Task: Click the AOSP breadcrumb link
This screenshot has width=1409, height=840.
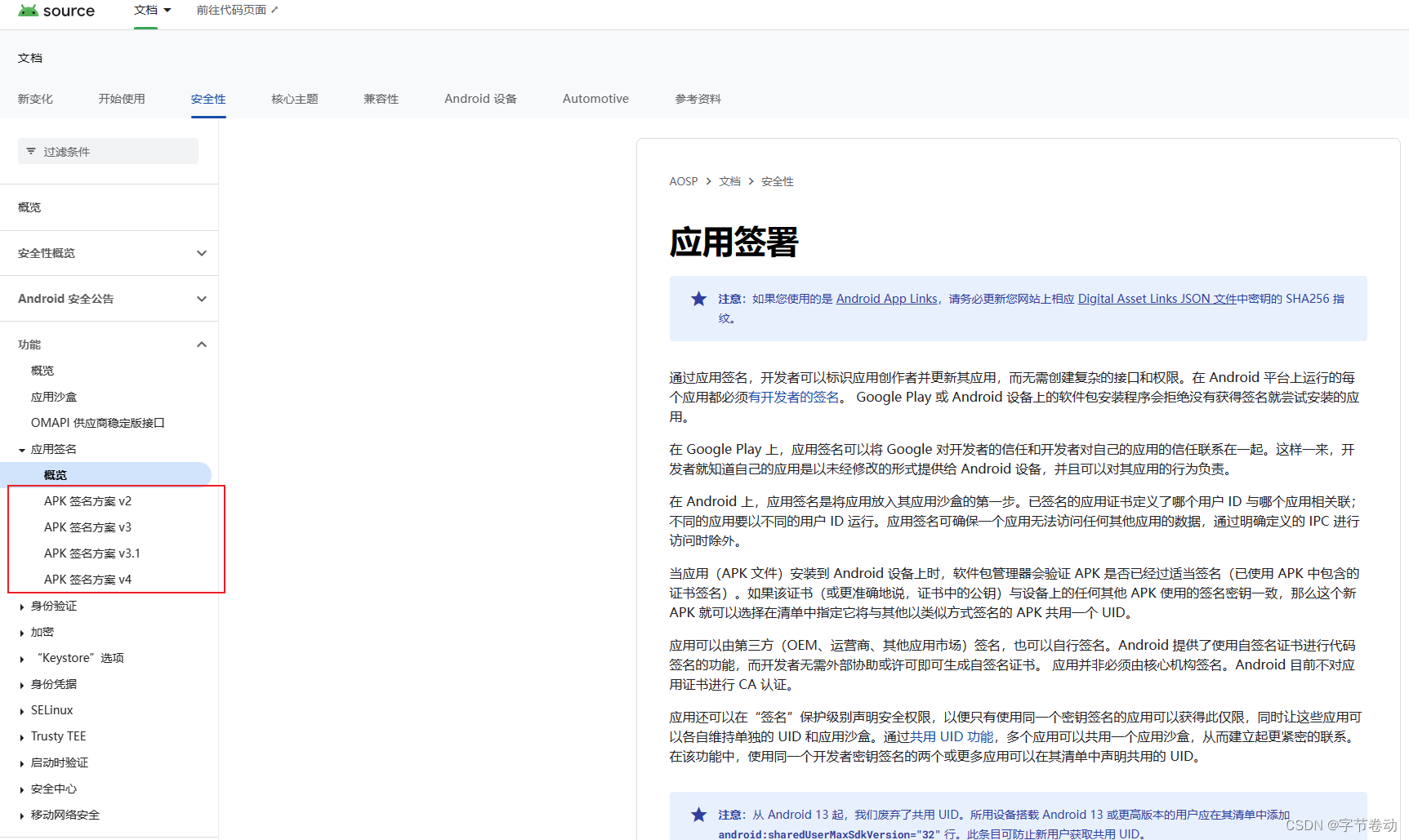Action: coord(684,181)
